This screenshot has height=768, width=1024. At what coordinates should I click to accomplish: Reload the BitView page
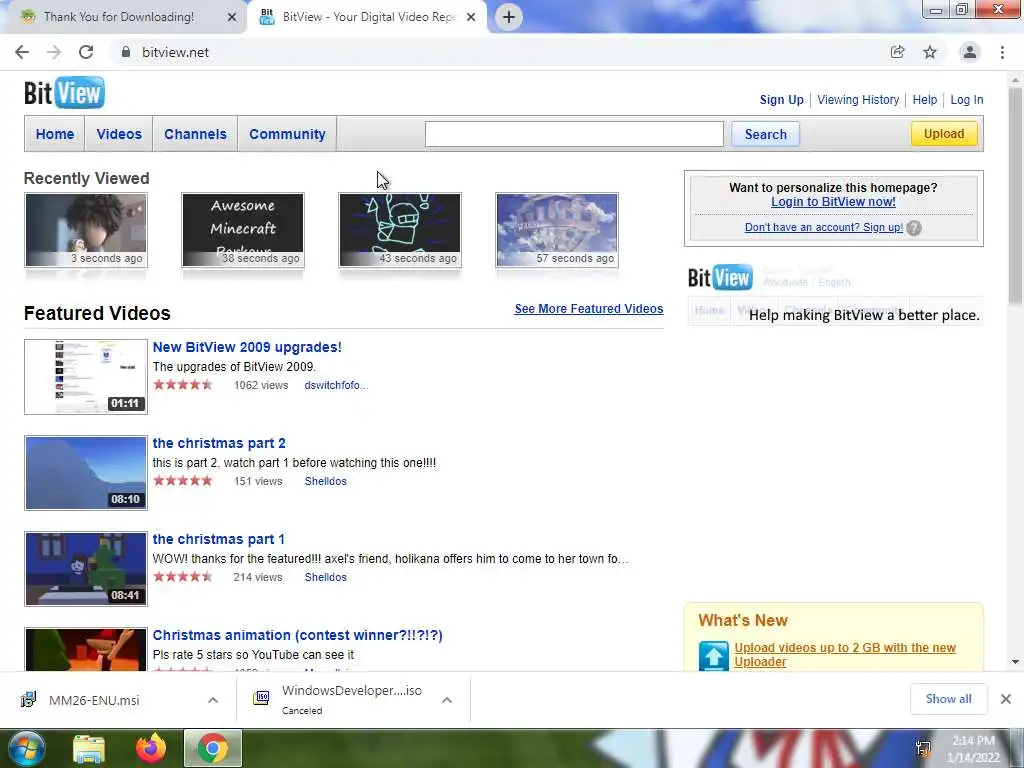pyautogui.click(x=86, y=52)
